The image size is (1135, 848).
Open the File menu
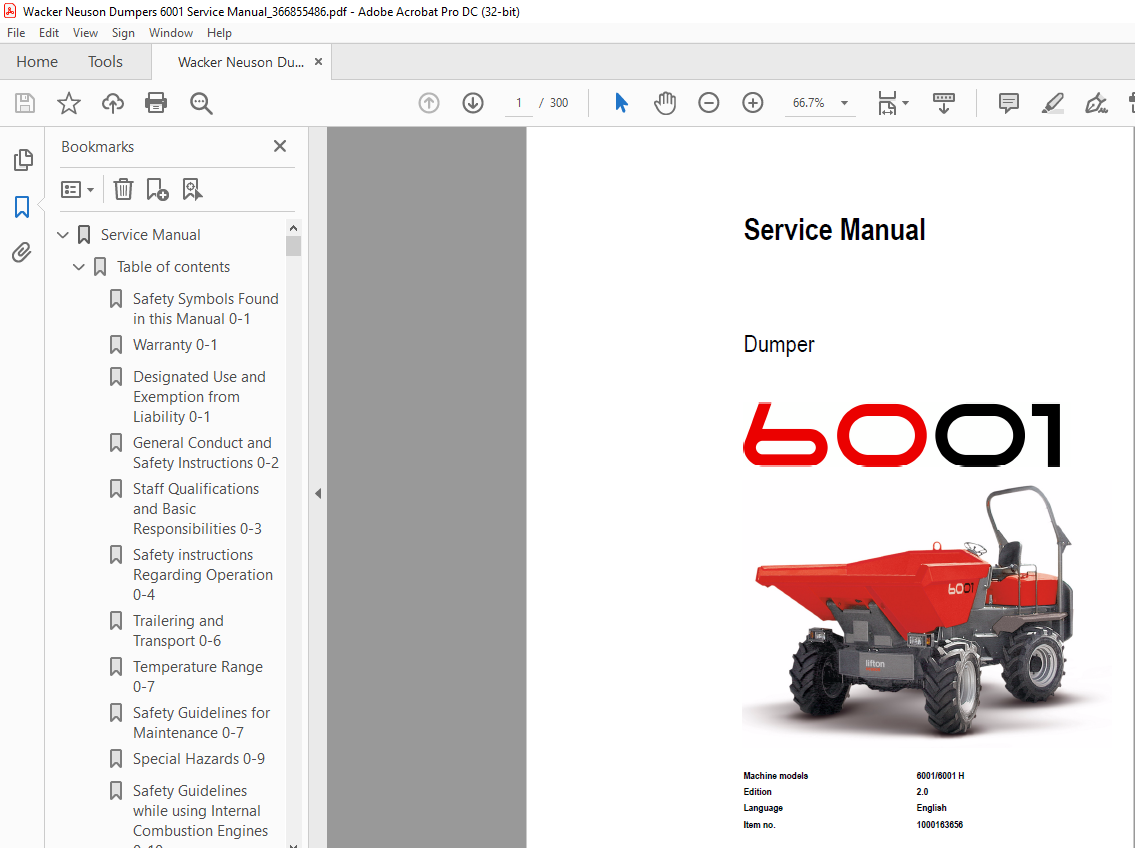pyautogui.click(x=16, y=33)
